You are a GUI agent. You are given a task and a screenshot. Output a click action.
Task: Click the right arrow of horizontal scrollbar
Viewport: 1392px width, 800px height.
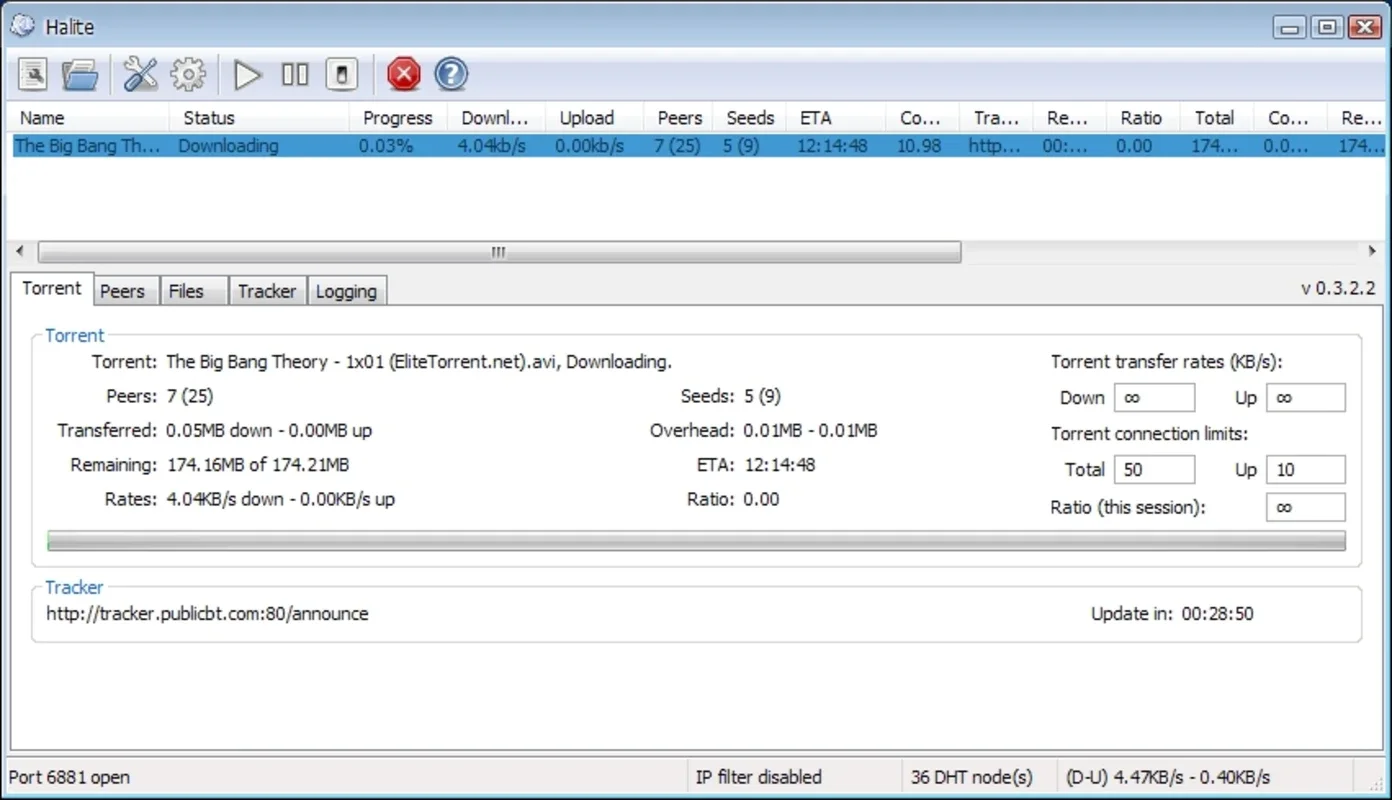click(1372, 252)
